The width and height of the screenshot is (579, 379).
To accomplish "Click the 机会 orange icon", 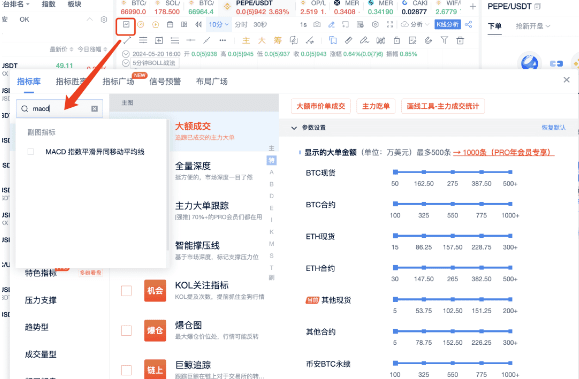I will point(155,291).
